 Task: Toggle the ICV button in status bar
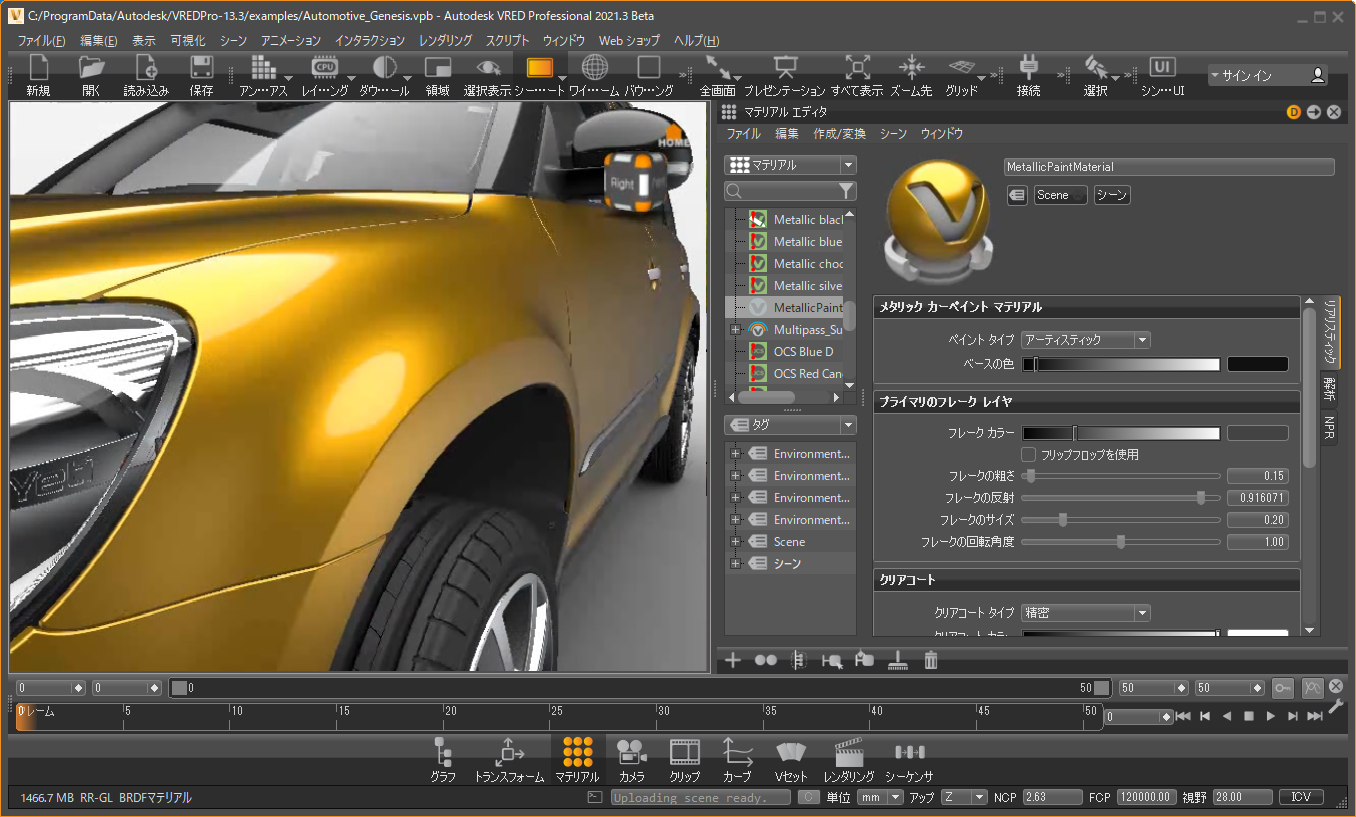pos(1301,797)
